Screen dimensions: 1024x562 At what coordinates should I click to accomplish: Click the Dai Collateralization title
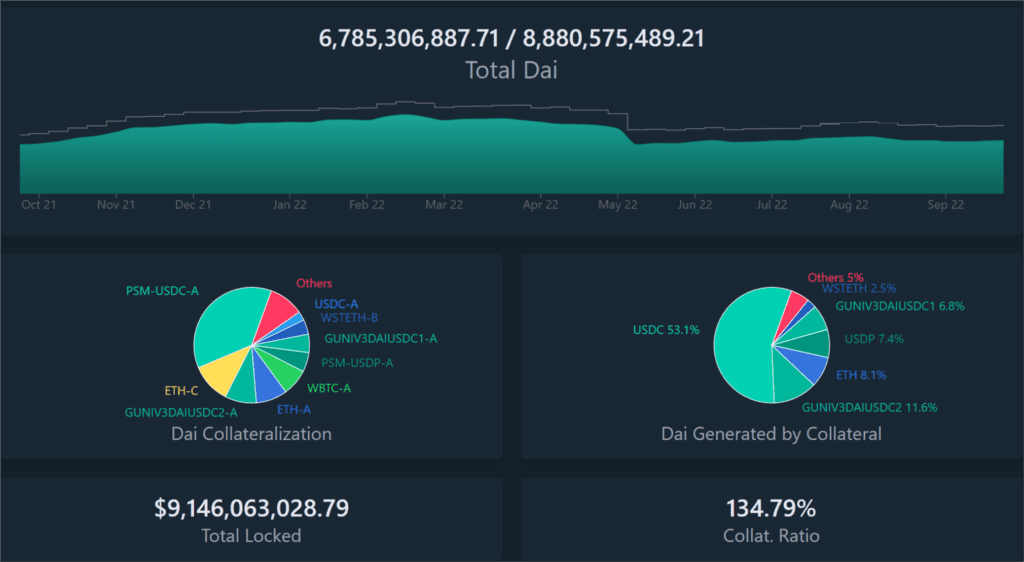tap(251, 434)
